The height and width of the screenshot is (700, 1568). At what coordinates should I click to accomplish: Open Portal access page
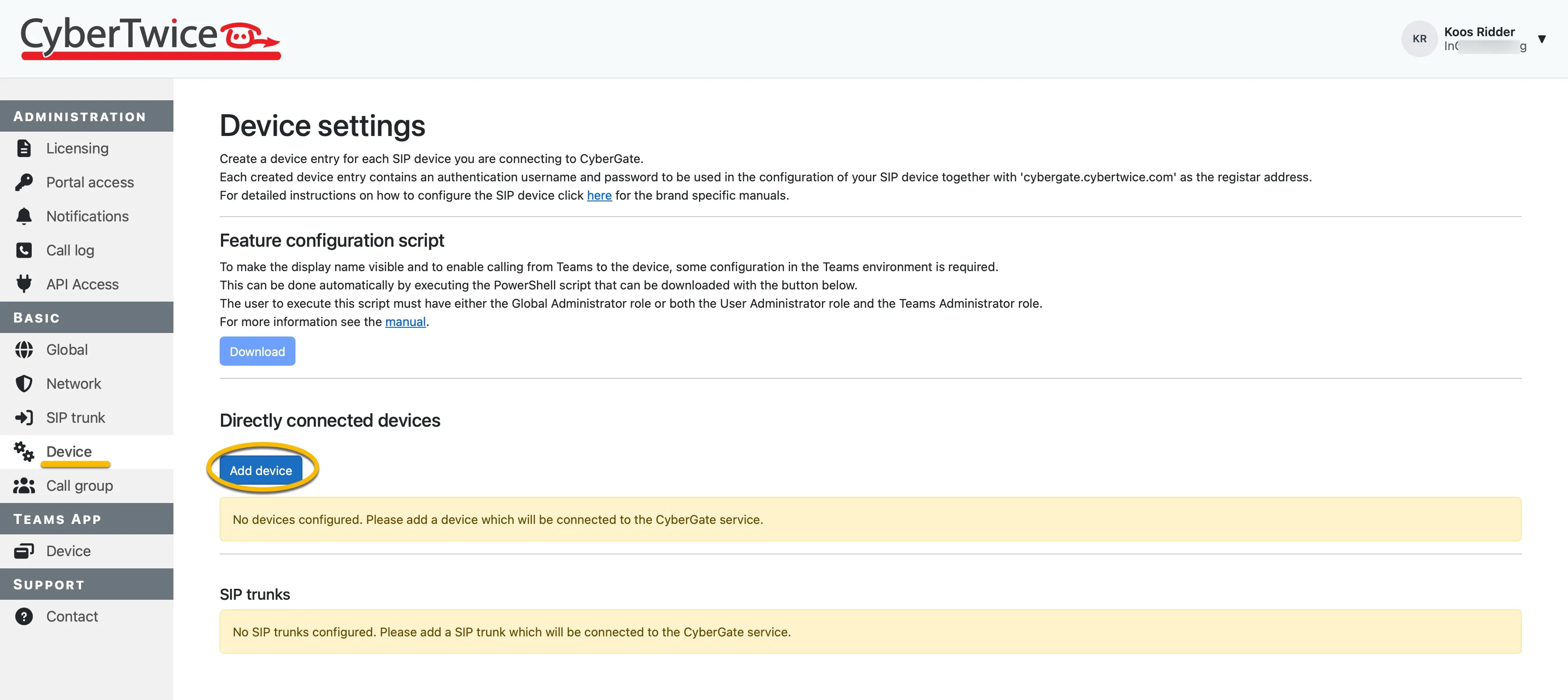[86, 182]
